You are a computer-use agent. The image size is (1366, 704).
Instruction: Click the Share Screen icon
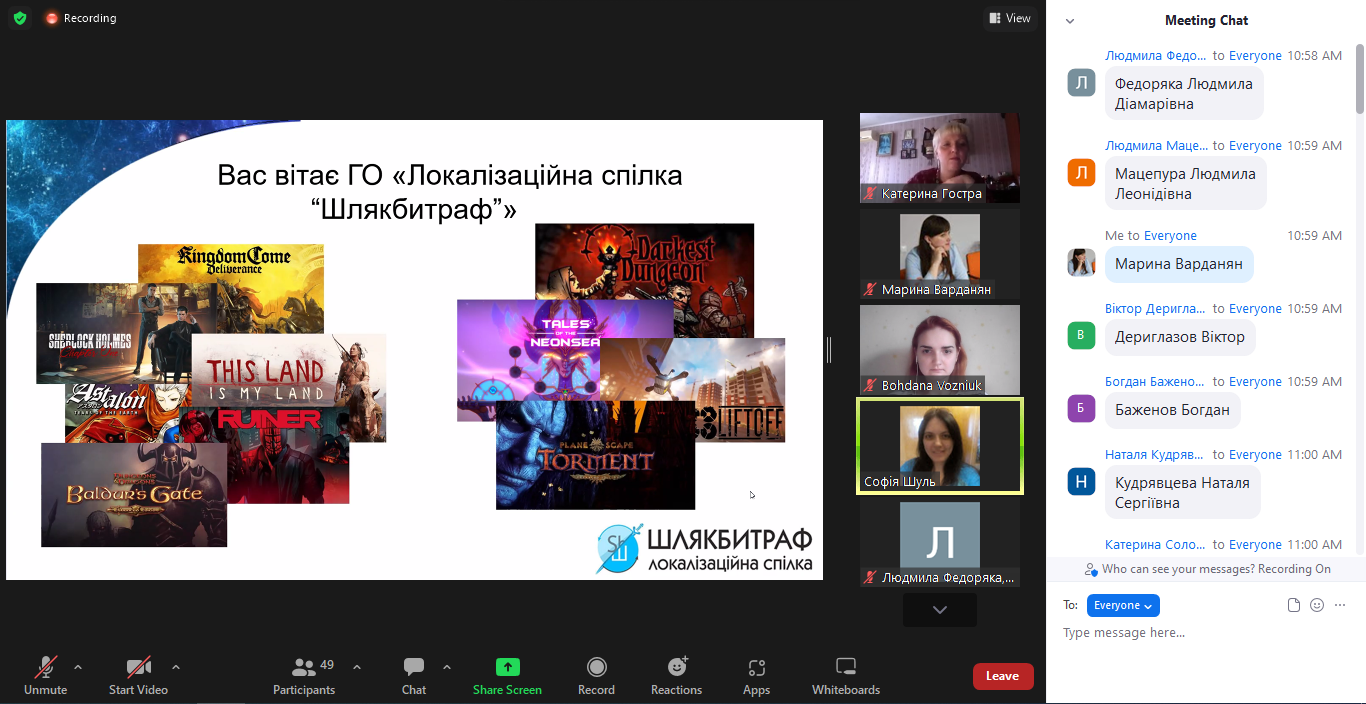tap(507, 667)
